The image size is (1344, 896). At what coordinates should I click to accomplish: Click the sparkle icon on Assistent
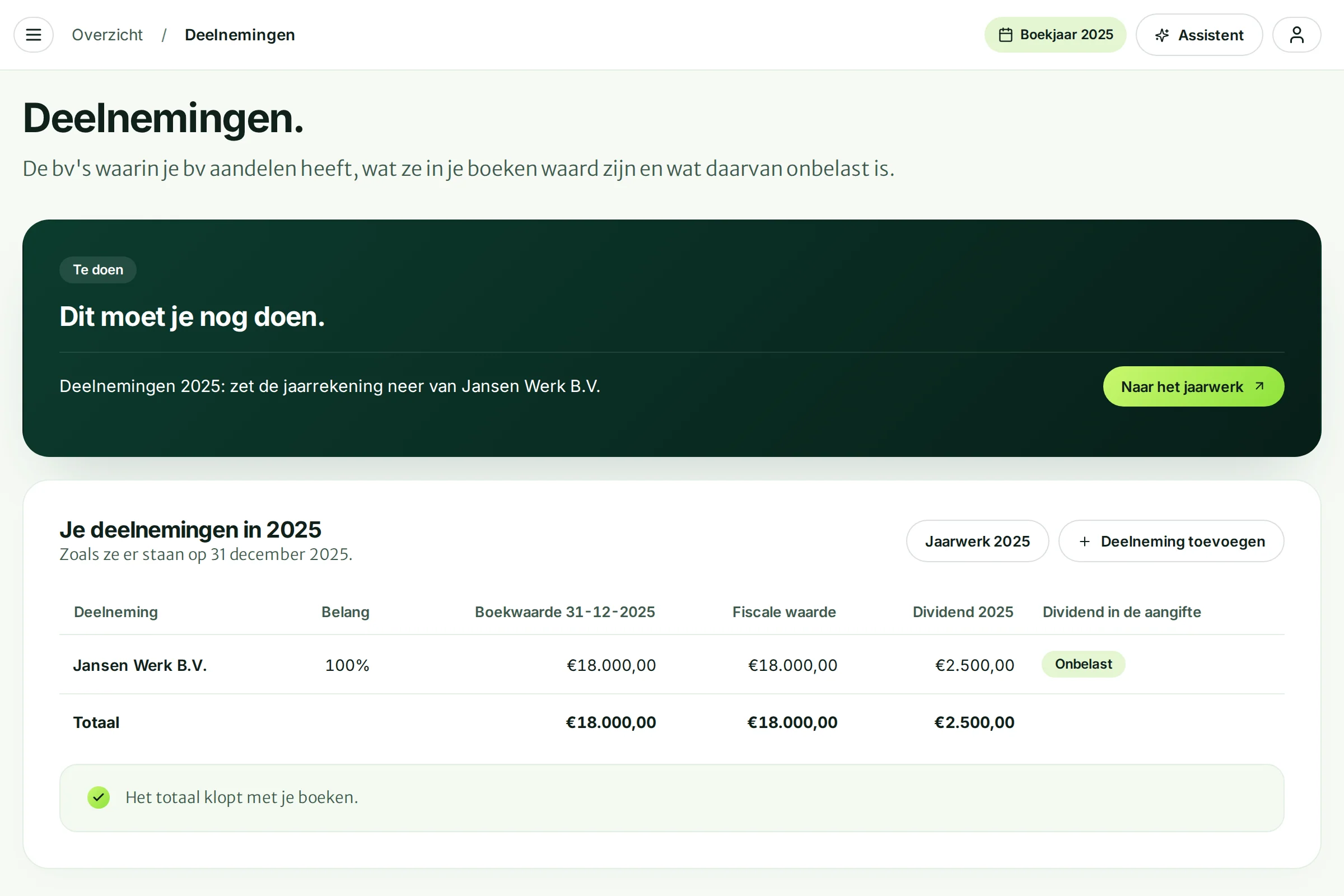click(x=1161, y=35)
